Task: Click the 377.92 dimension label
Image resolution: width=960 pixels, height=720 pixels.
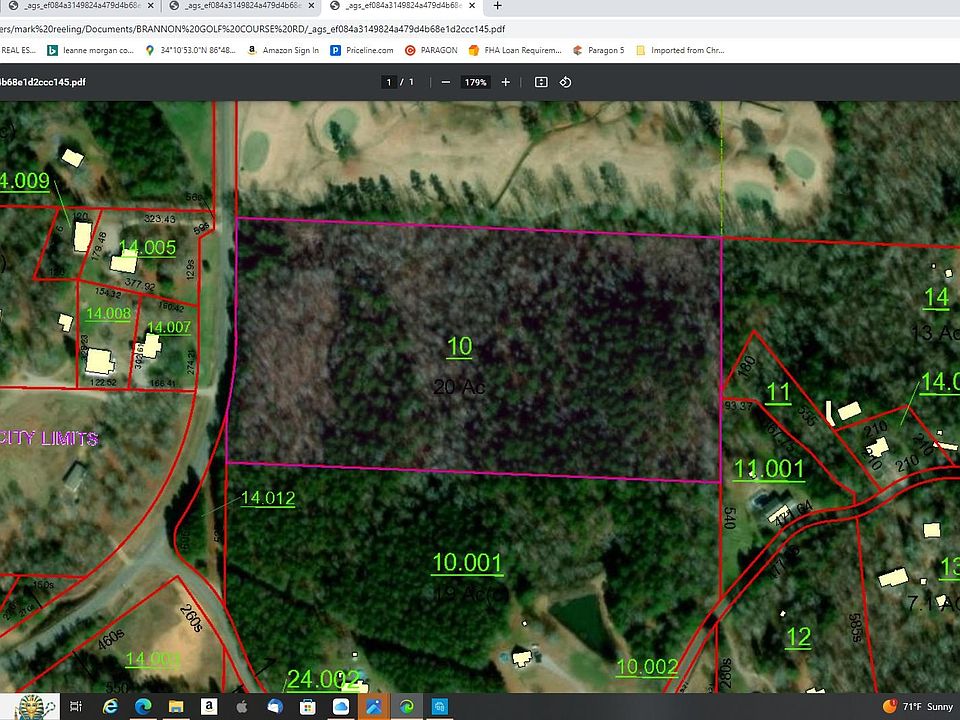Action: [140, 284]
